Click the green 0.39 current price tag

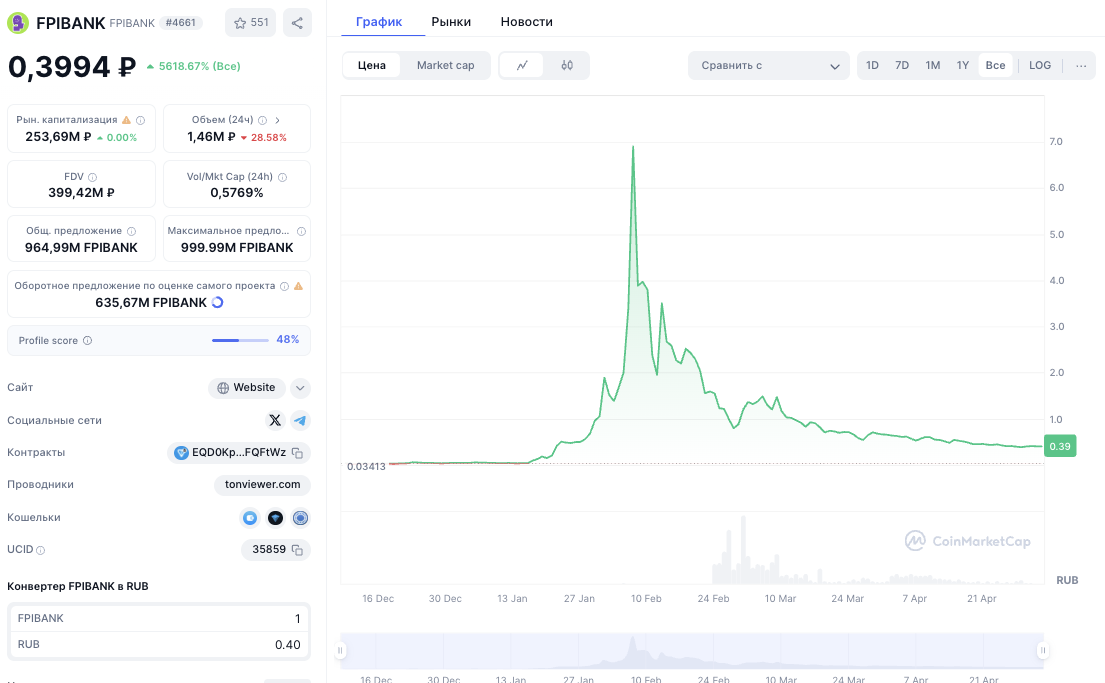coord(1060,446)
